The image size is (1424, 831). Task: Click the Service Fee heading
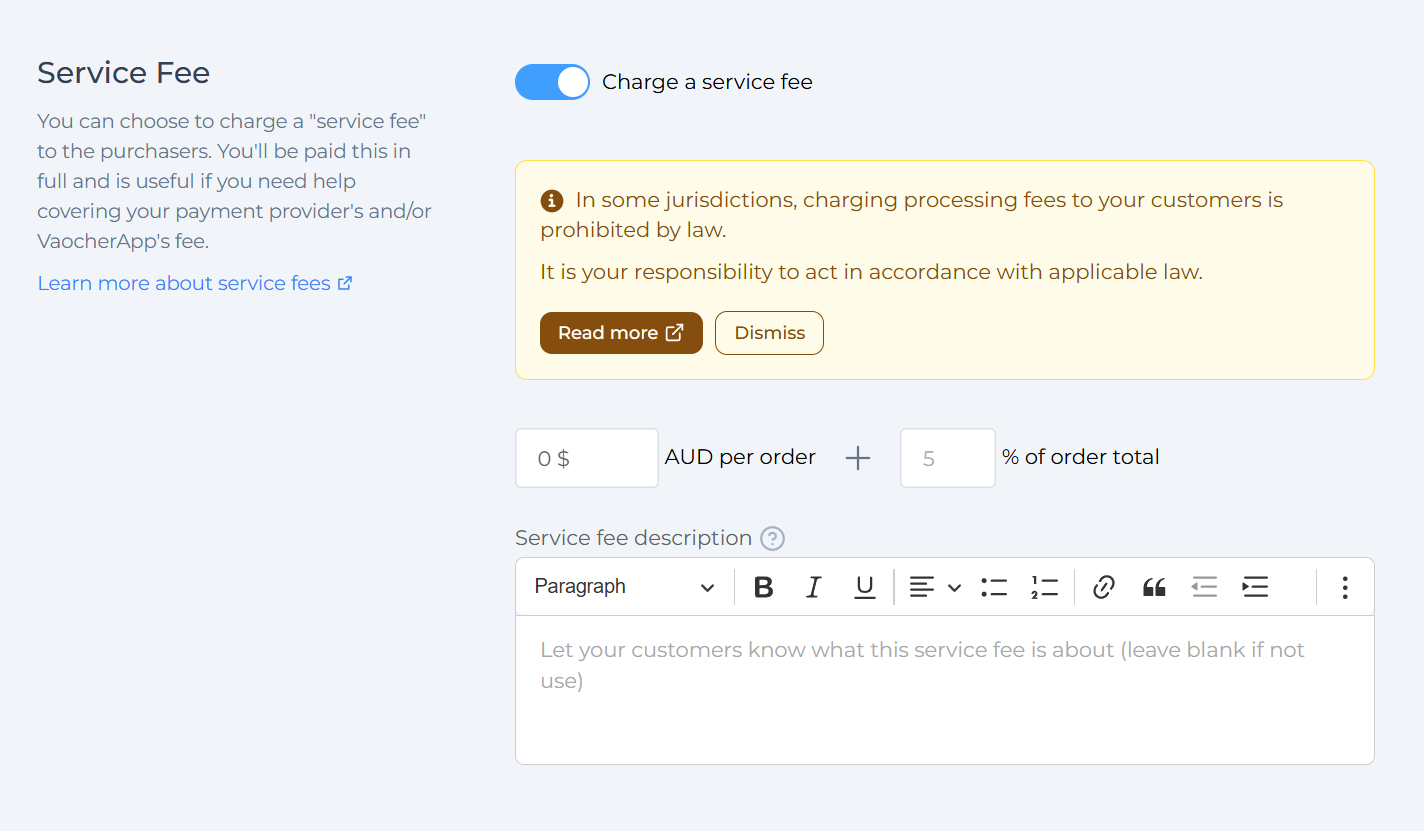(x=124, y=73)
